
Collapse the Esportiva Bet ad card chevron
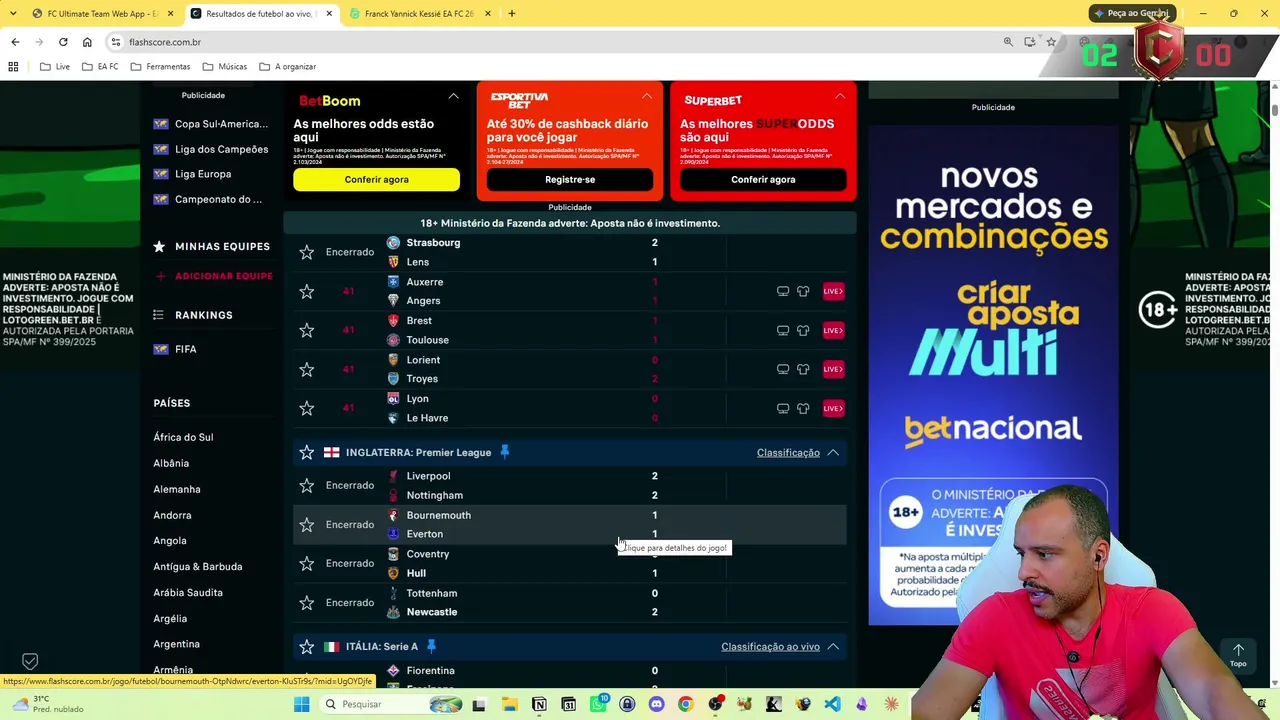tap(647, 96)
